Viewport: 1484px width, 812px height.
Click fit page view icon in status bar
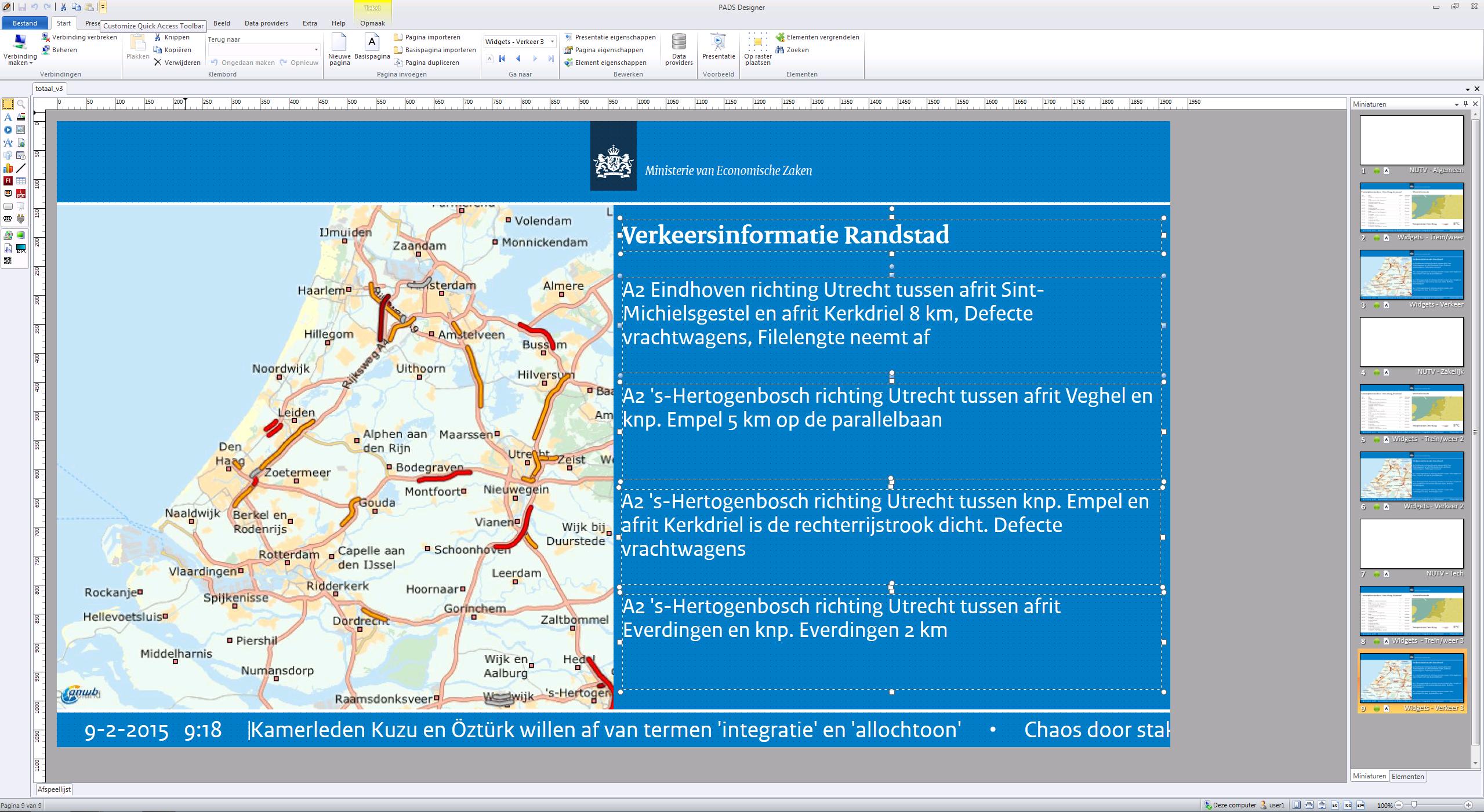1297,805
